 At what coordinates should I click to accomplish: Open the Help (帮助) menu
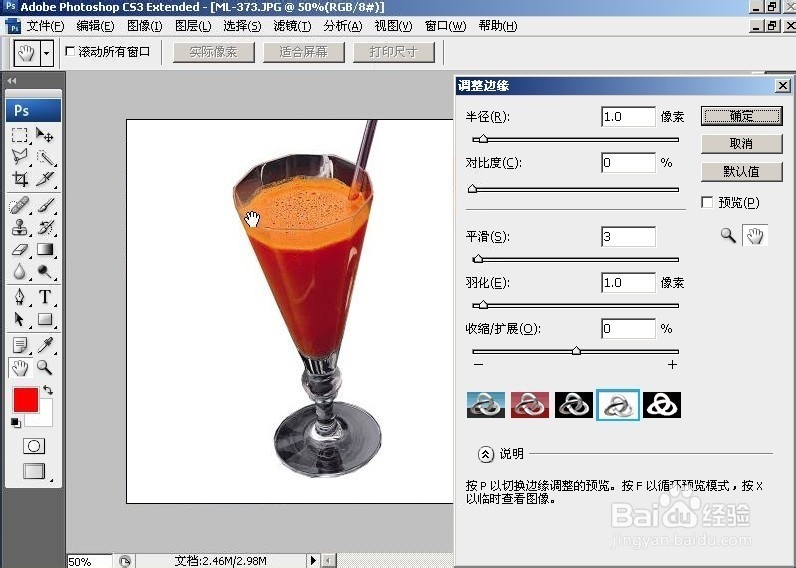tap(498, 26)
